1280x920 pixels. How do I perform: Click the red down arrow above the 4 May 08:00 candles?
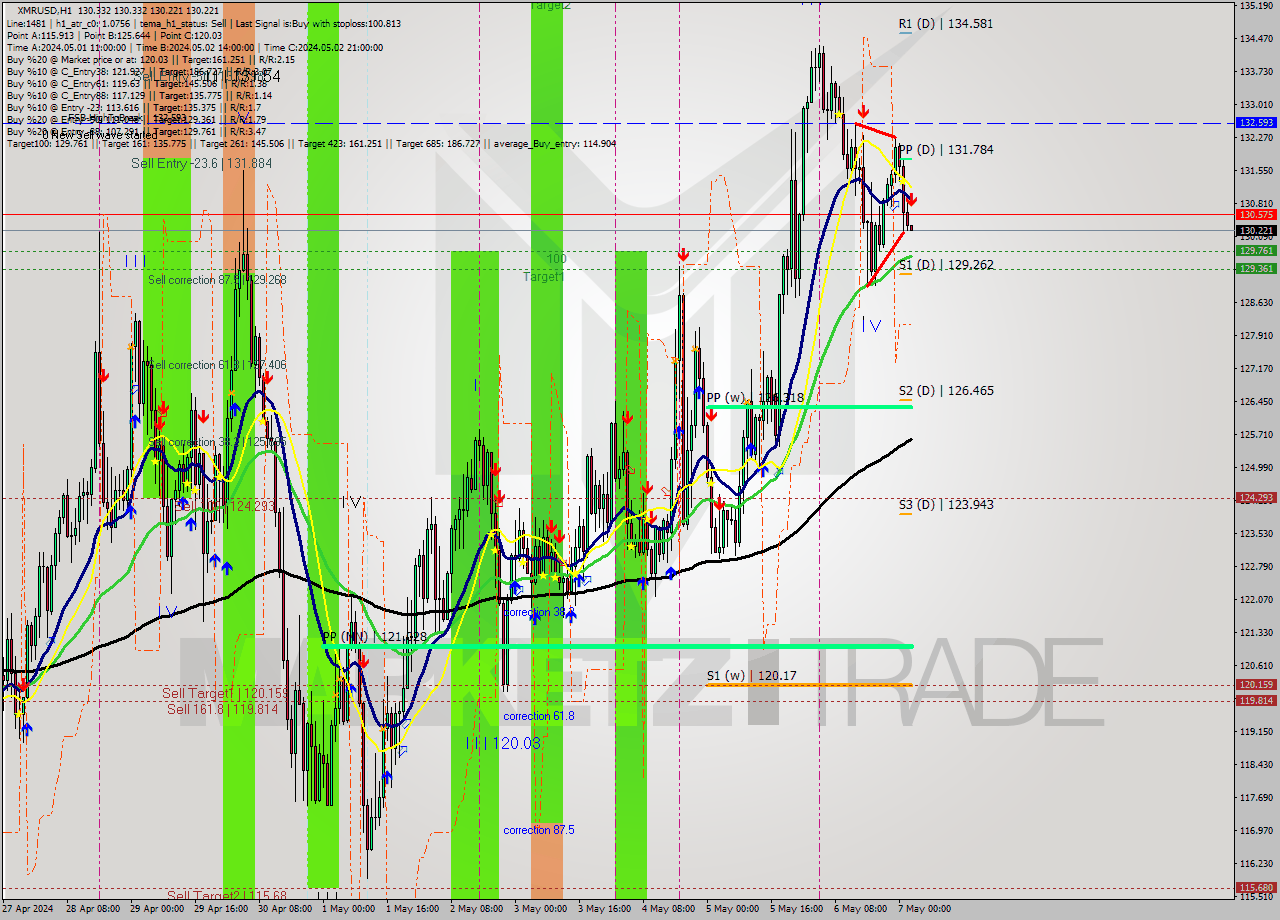point(683,254)
